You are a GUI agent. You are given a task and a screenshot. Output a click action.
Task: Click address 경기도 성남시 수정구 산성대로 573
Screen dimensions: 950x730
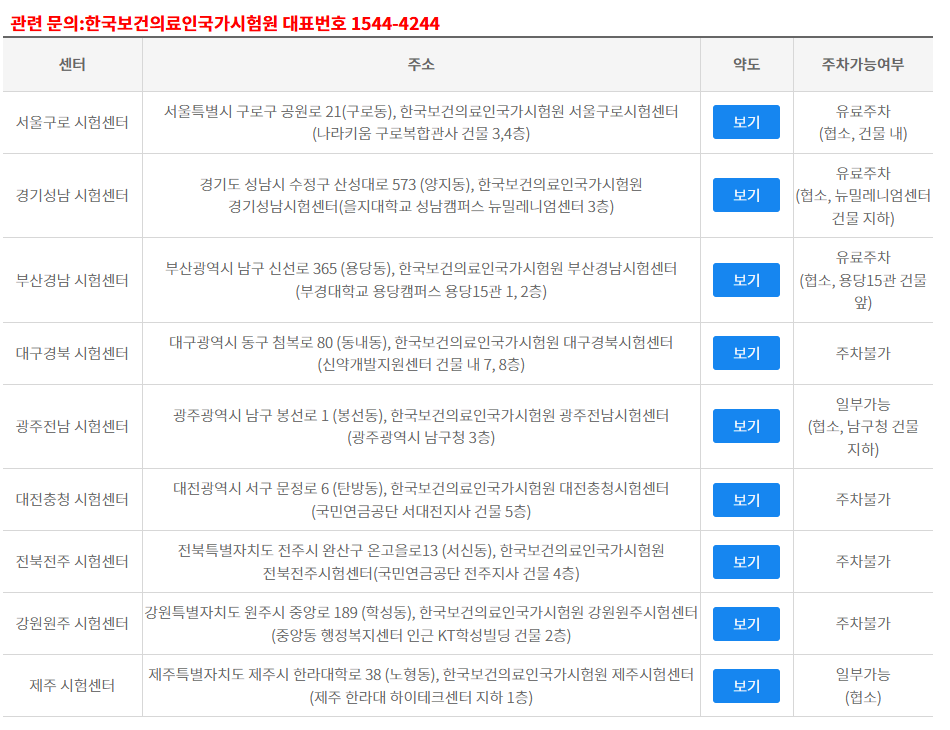point(421,195)
